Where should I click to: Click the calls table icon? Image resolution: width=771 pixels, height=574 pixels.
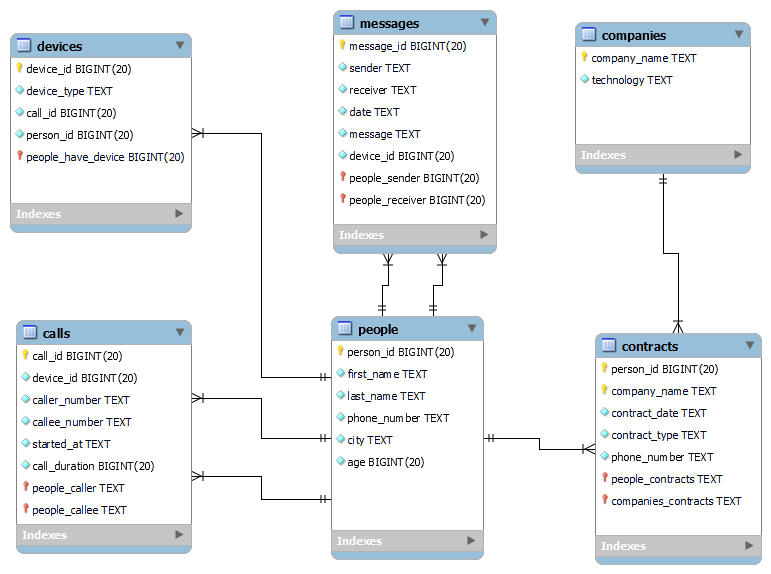[x=31, y=333]
